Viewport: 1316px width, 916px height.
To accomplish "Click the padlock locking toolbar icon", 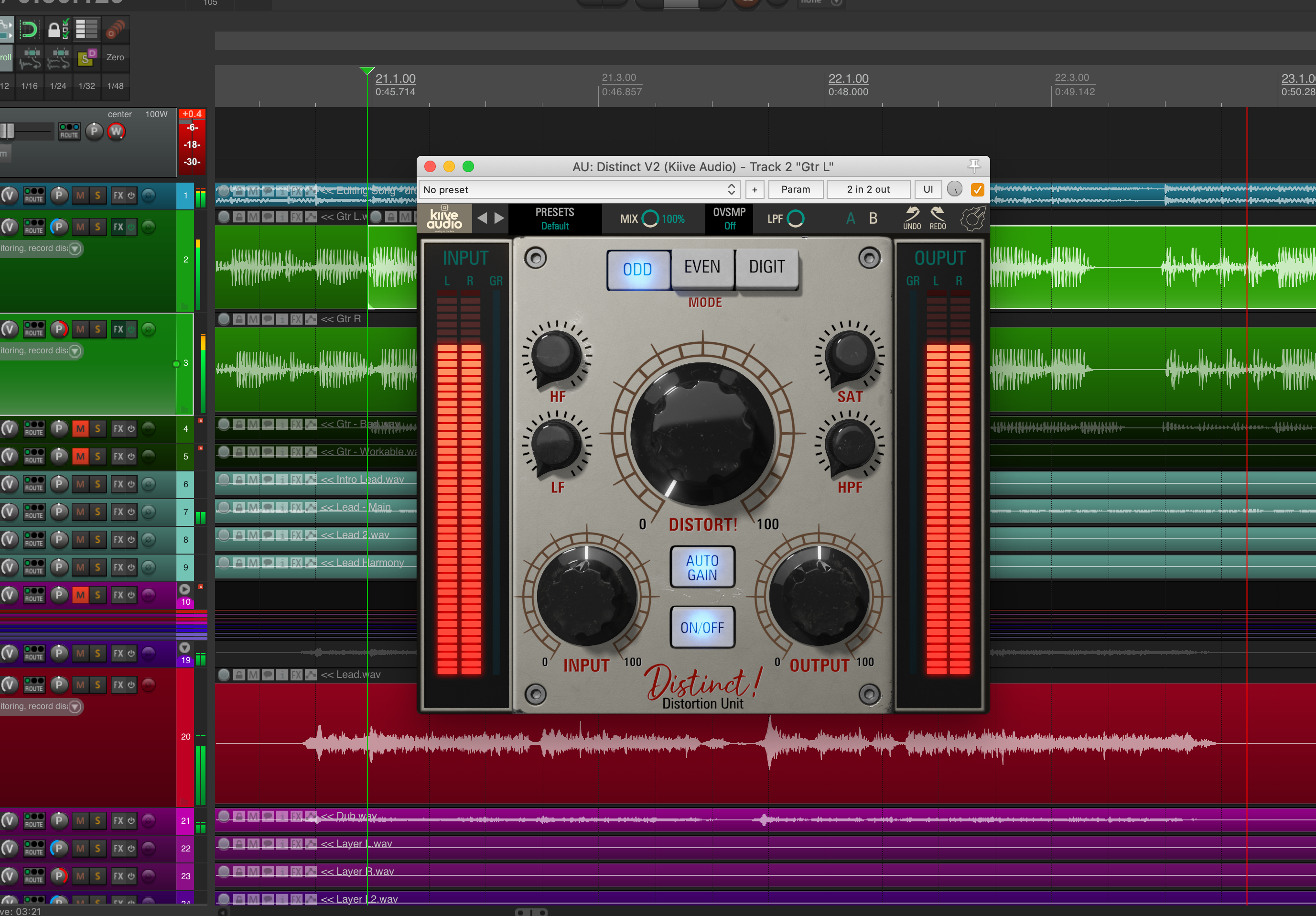I will click(55, 29).
